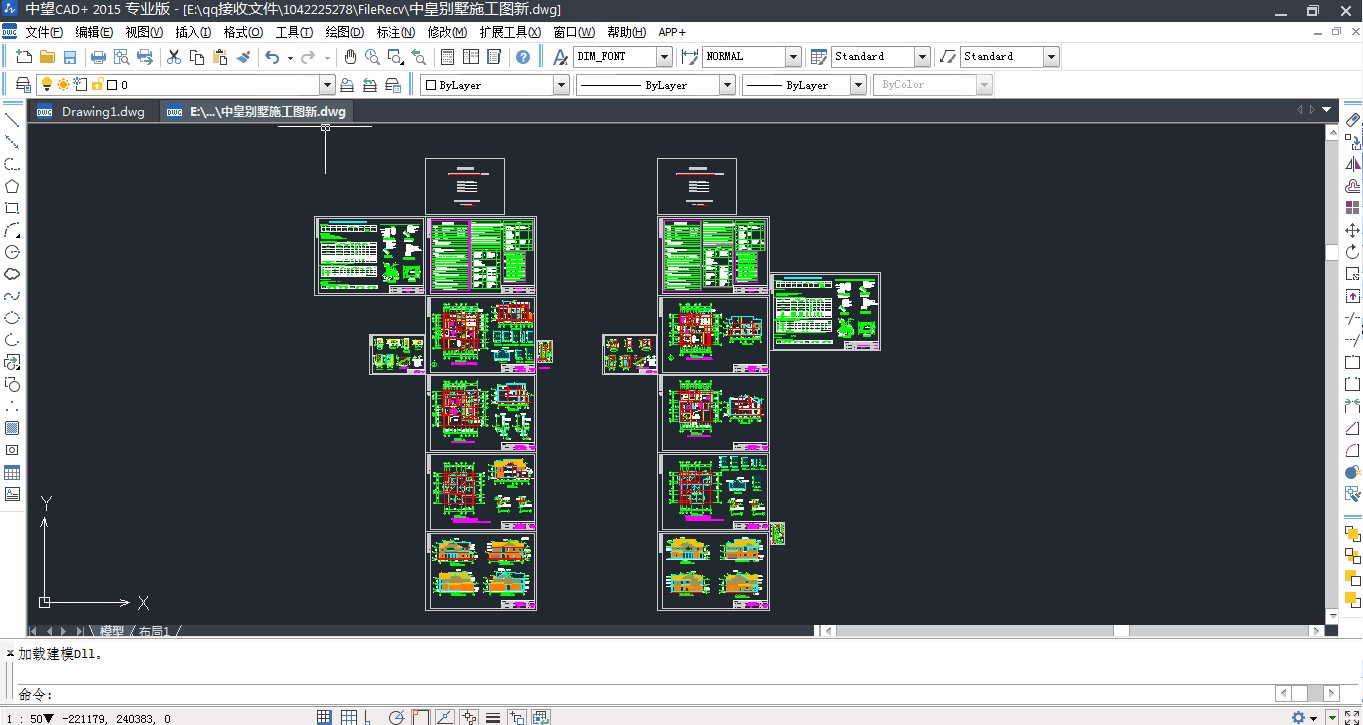Open the Layer Properties Manager icon

pyautogui.click(x=23, y=85)
